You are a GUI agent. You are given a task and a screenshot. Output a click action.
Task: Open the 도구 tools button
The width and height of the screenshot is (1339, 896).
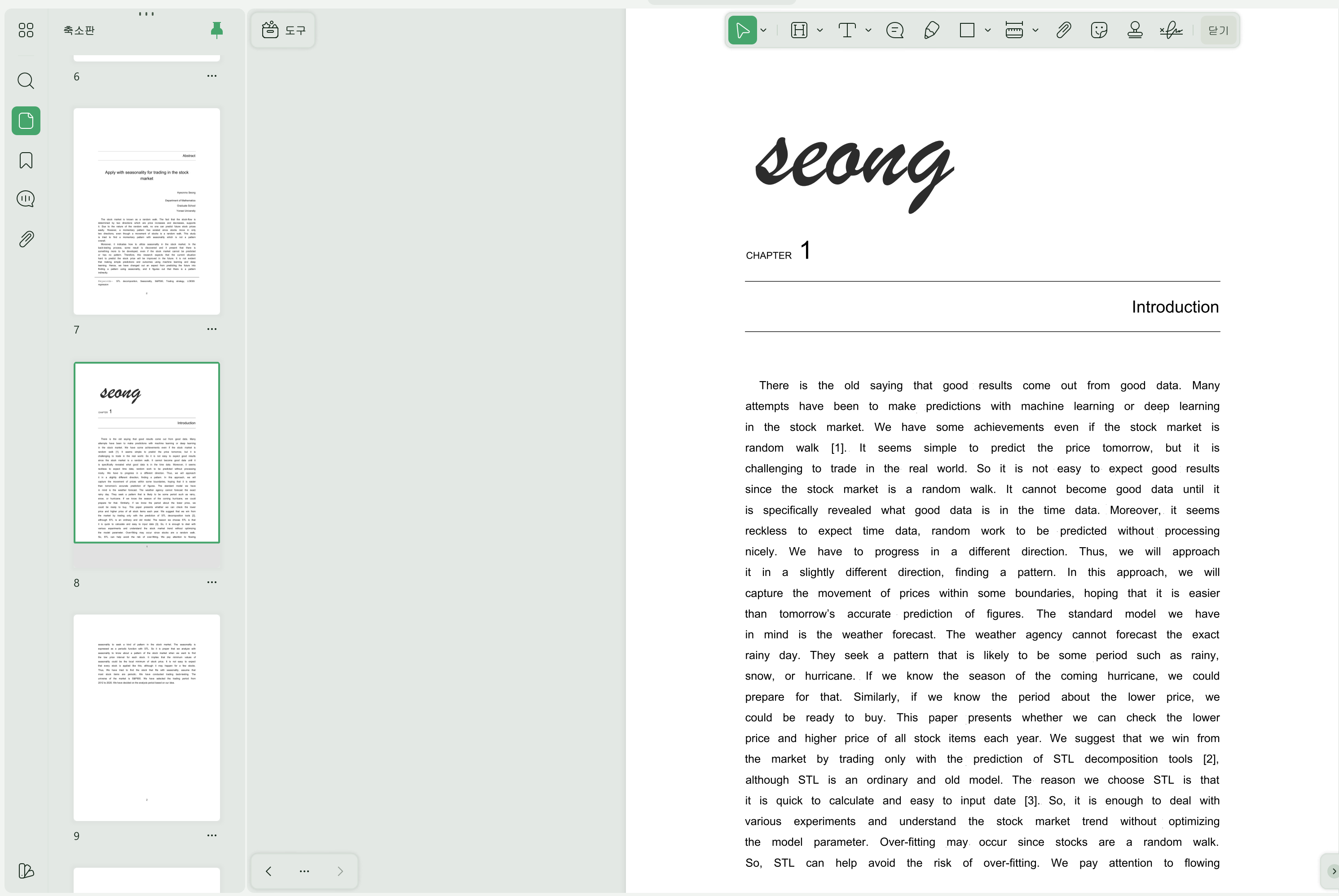(x=283, y=30)
